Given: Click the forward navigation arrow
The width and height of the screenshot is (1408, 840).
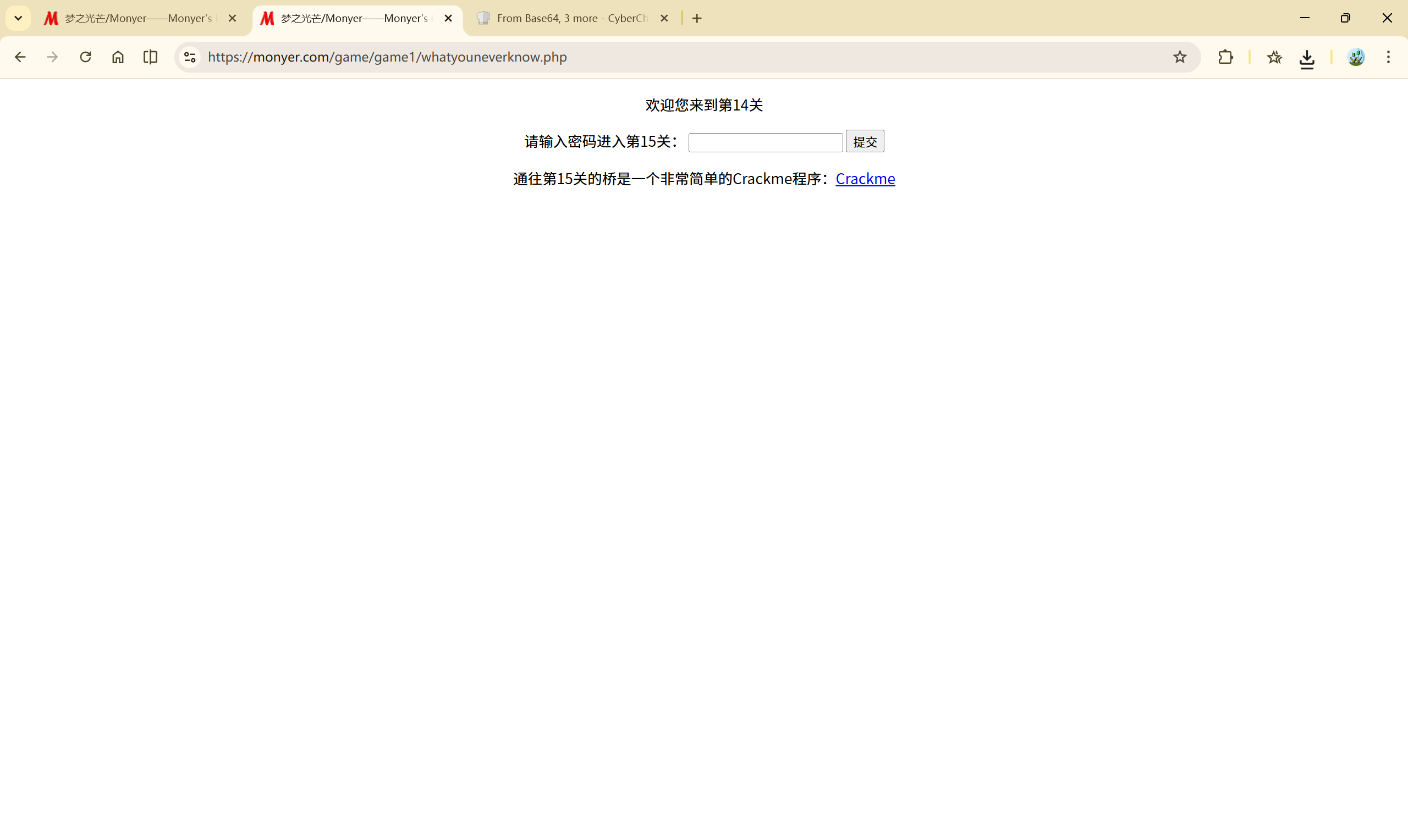Looking at the screenshot, I should point(53,57).
